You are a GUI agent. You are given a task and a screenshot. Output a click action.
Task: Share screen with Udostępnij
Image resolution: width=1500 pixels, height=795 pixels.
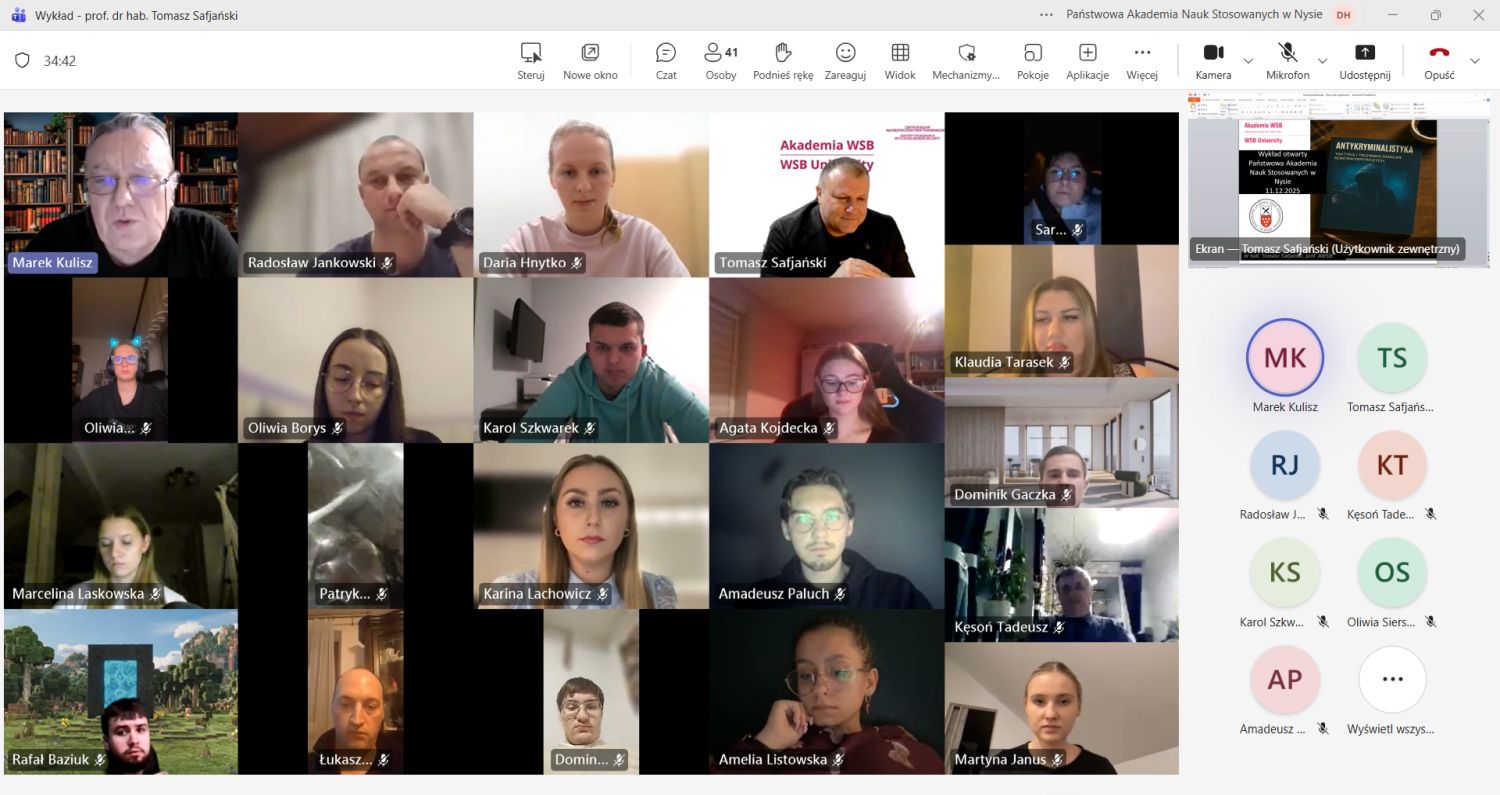[1365, 60]
